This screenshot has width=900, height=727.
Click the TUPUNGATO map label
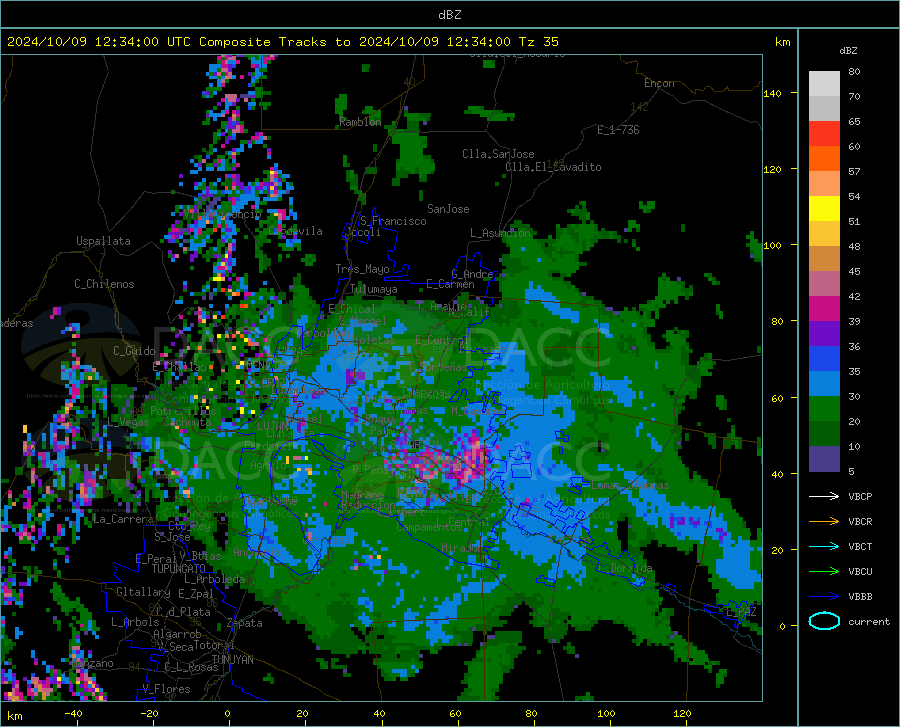pos(178,569)
